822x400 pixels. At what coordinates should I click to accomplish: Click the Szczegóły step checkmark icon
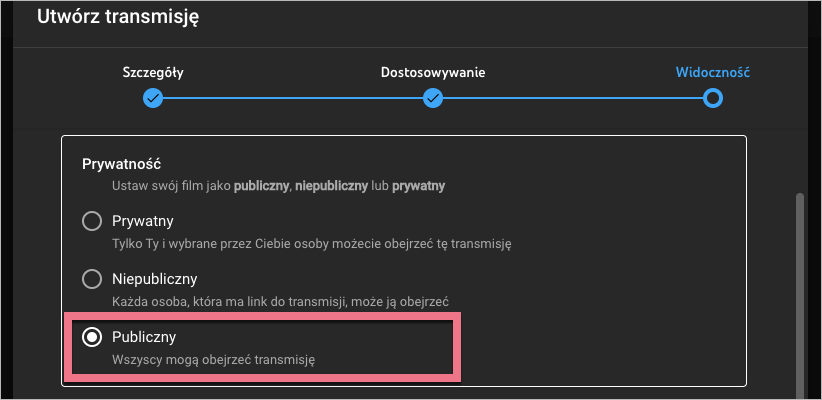152,98
